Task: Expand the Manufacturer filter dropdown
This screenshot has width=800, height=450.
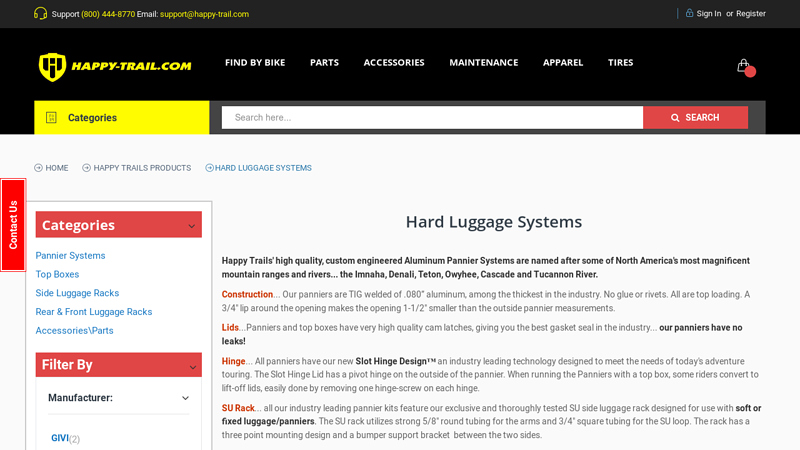Action: (185, 398)
